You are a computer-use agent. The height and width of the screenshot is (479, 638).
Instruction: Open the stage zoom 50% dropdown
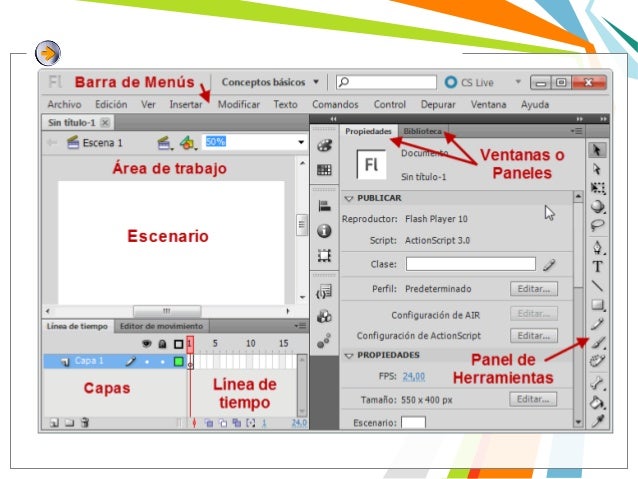tap(301, 142)
